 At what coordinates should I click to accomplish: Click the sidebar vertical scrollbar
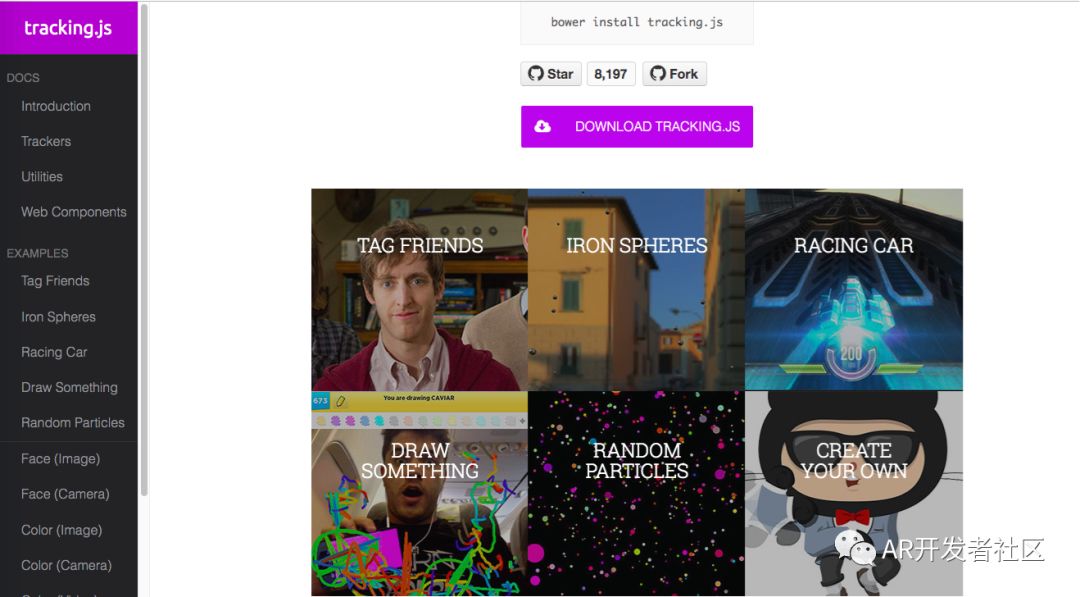pos(144,250)
